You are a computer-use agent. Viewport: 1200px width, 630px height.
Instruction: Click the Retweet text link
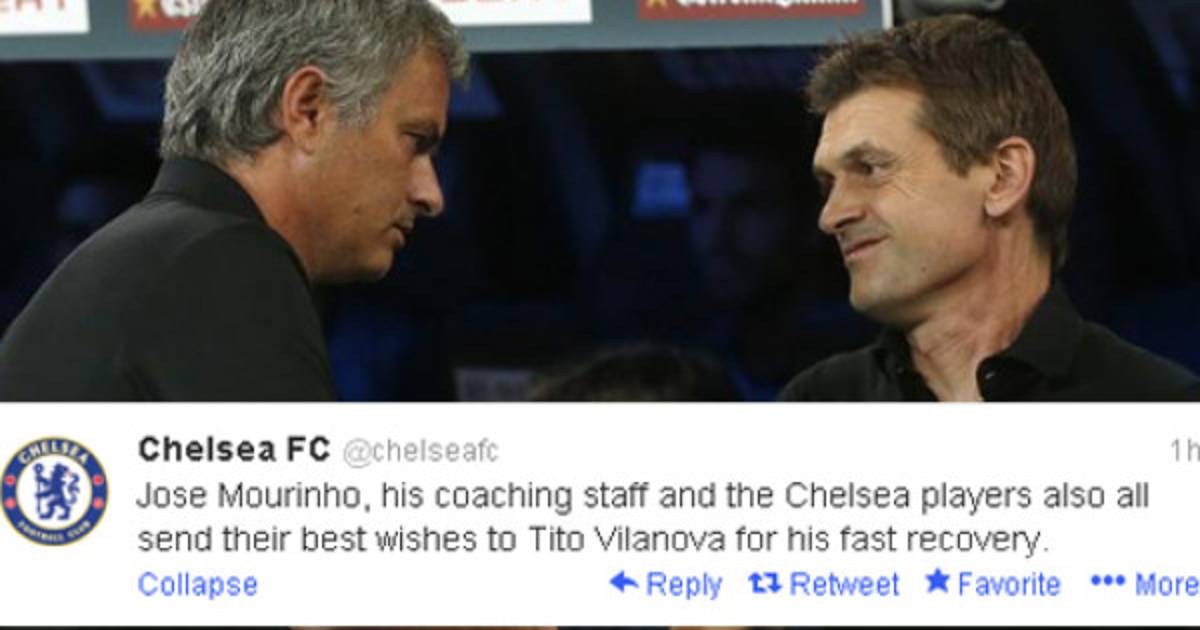click(844, 584)
